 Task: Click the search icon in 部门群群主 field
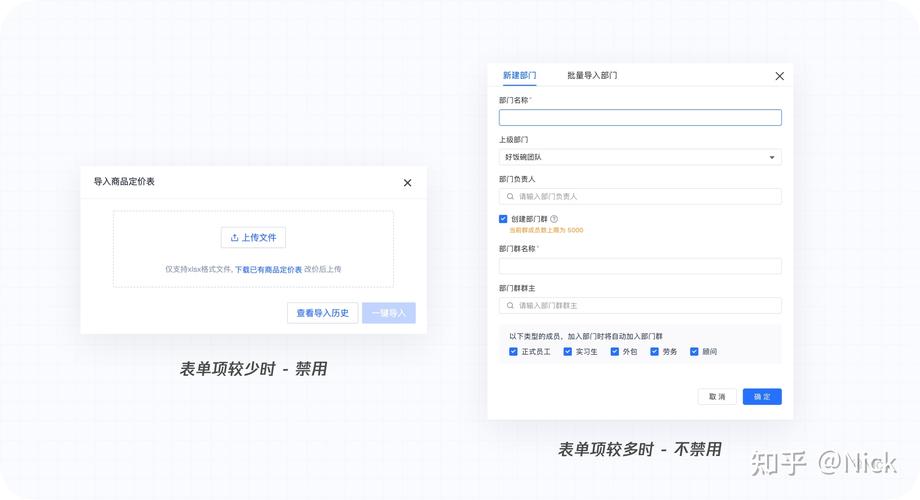point(510,306)
